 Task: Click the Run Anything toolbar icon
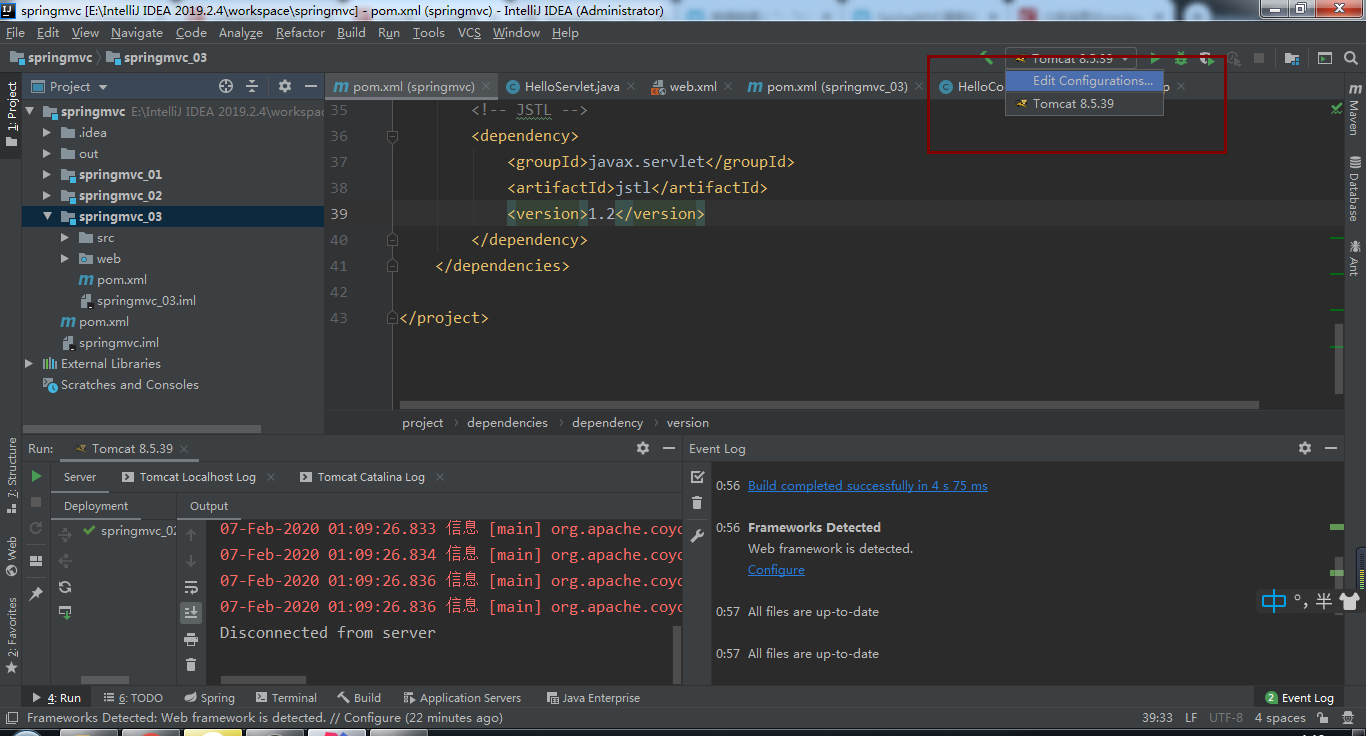[1325, 59]
